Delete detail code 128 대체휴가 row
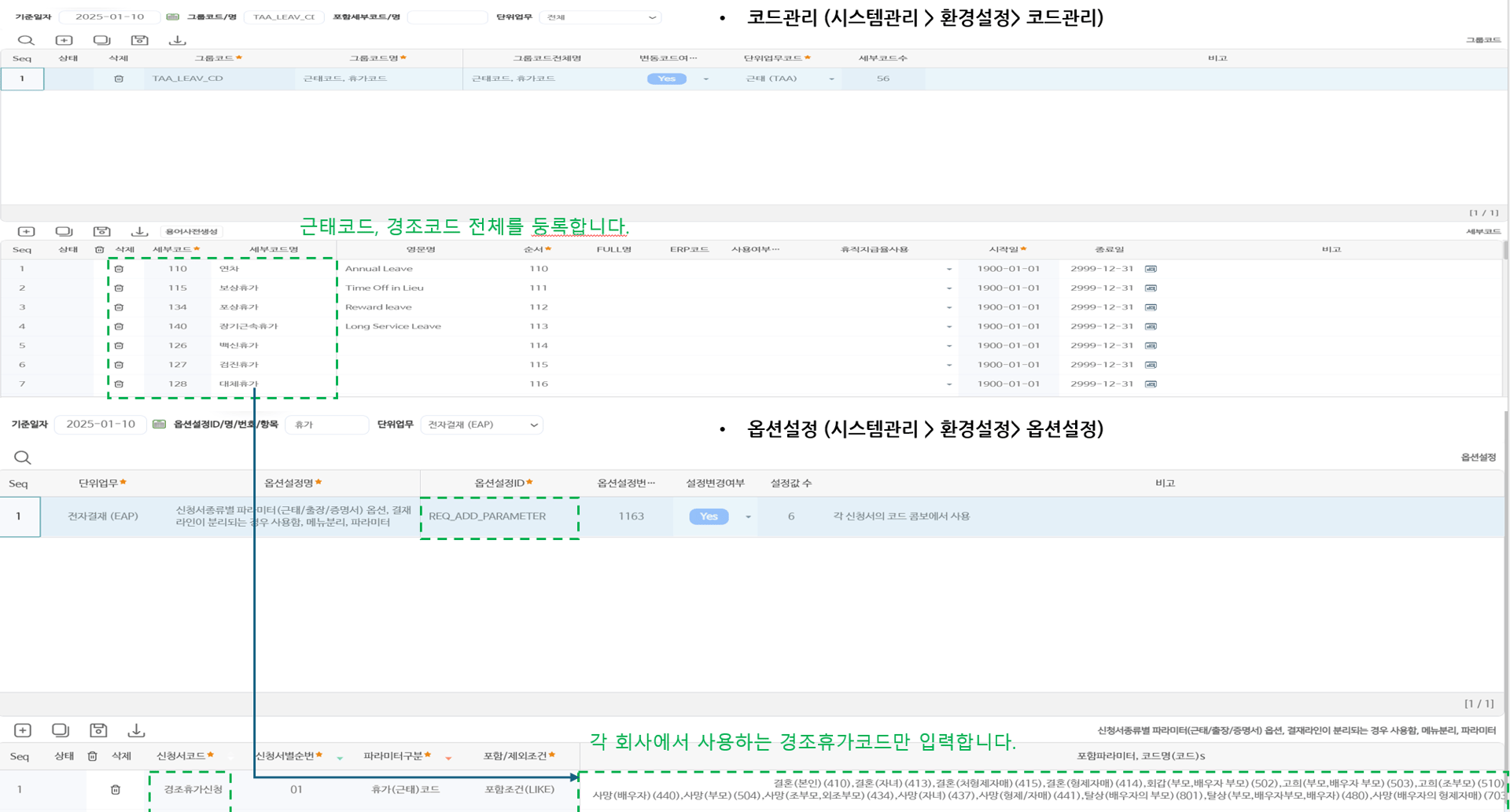The height and width of the screenshot is (812, 1510). (x=119, y=384)
